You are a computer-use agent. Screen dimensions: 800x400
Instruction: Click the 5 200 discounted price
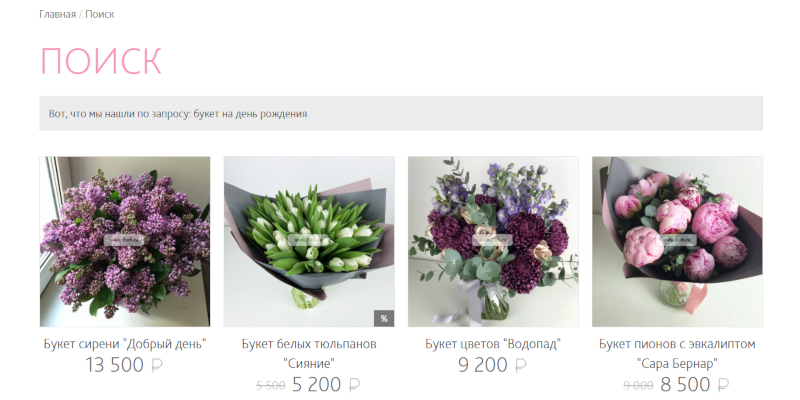click(x=316, y=385)
